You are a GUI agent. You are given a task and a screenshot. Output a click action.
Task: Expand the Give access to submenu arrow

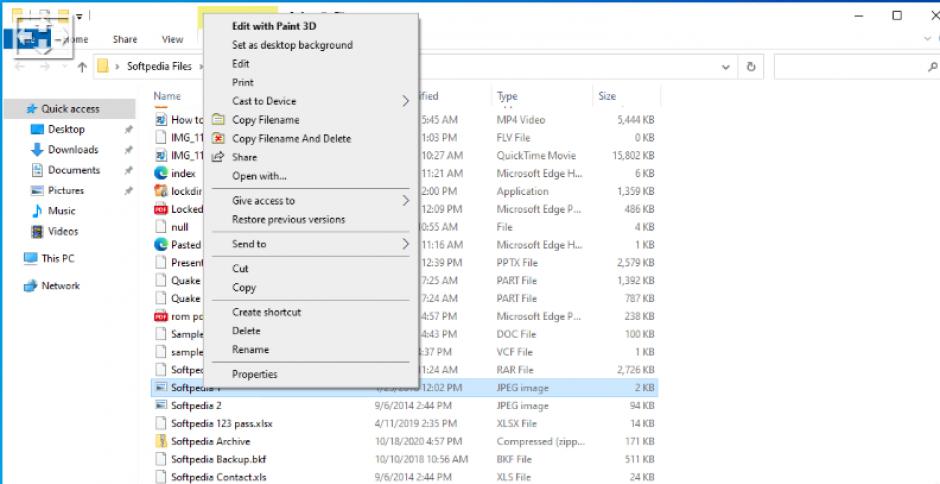(x=405, y=200)
